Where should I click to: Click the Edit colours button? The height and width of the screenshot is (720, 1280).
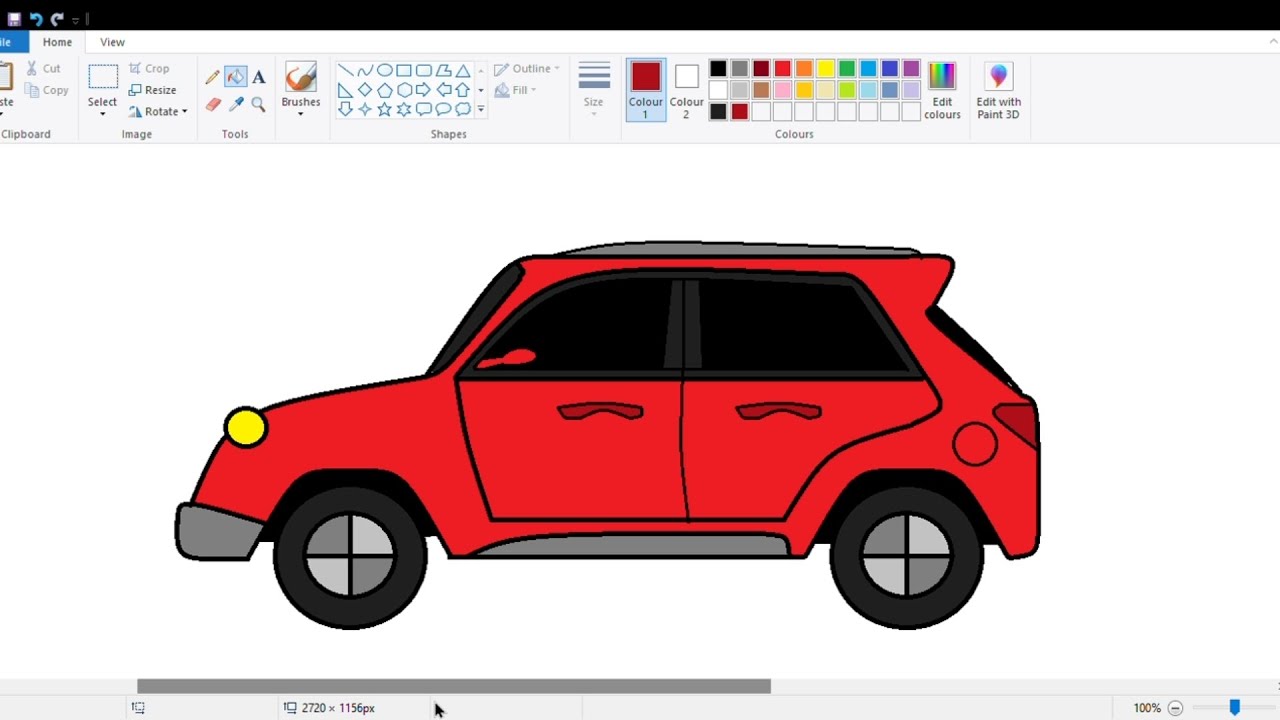(942, 90)
